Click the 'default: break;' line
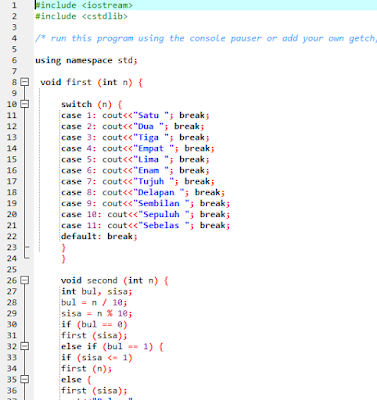Viewport: 377px width, 400px height. click(99, 236)
